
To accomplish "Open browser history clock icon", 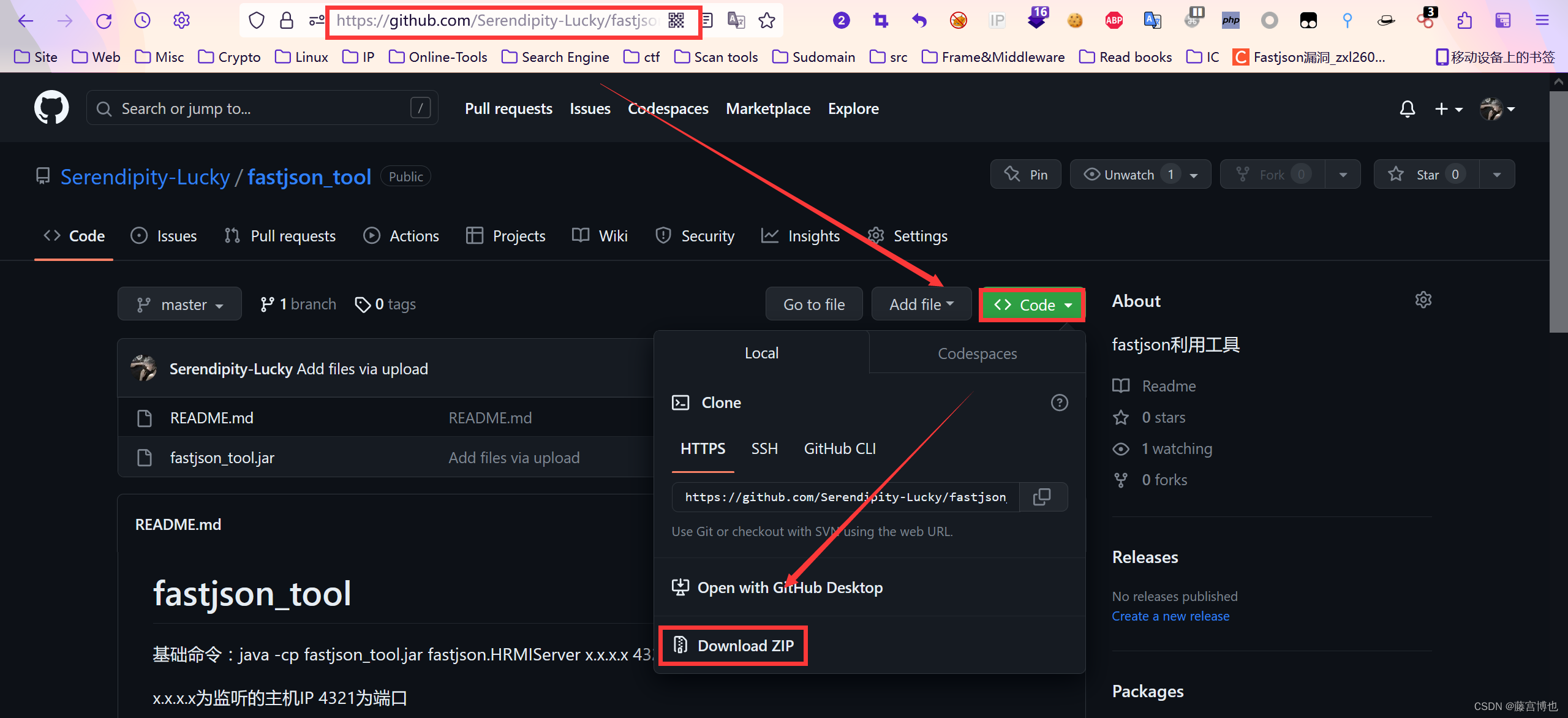I will [142, 21].
